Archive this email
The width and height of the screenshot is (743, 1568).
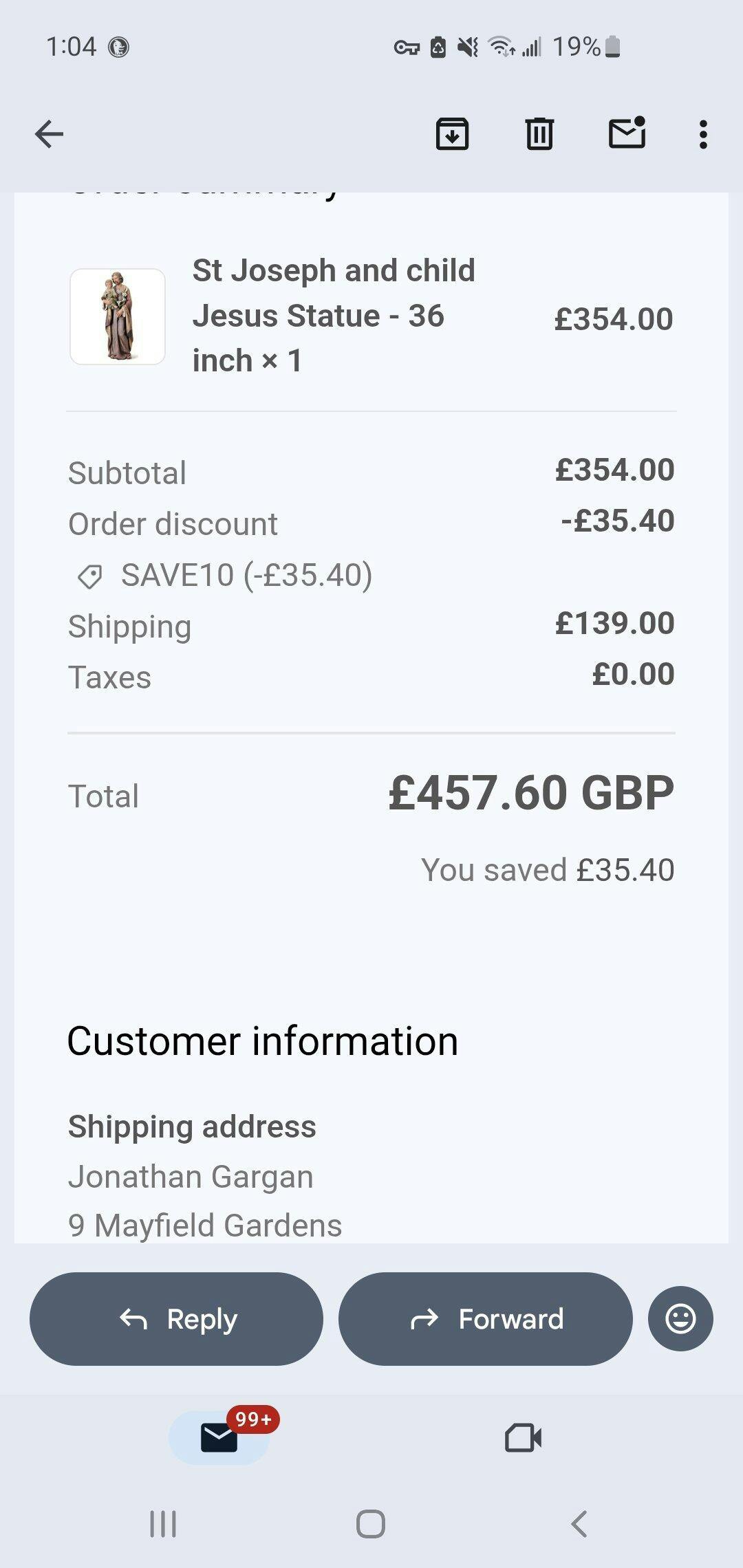coord(452,134)
